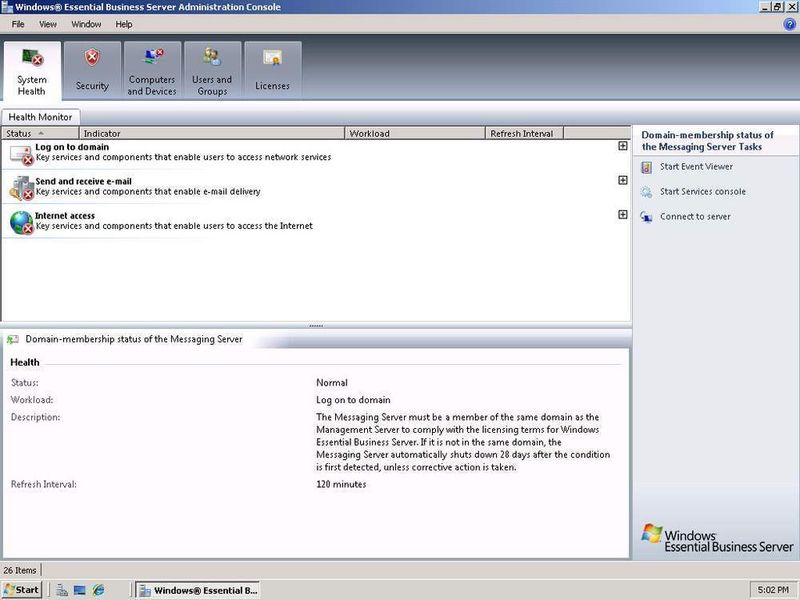This screenshot has height=600, width=800.
Task: Click the Services console gear icon
Action: (646, 192)
